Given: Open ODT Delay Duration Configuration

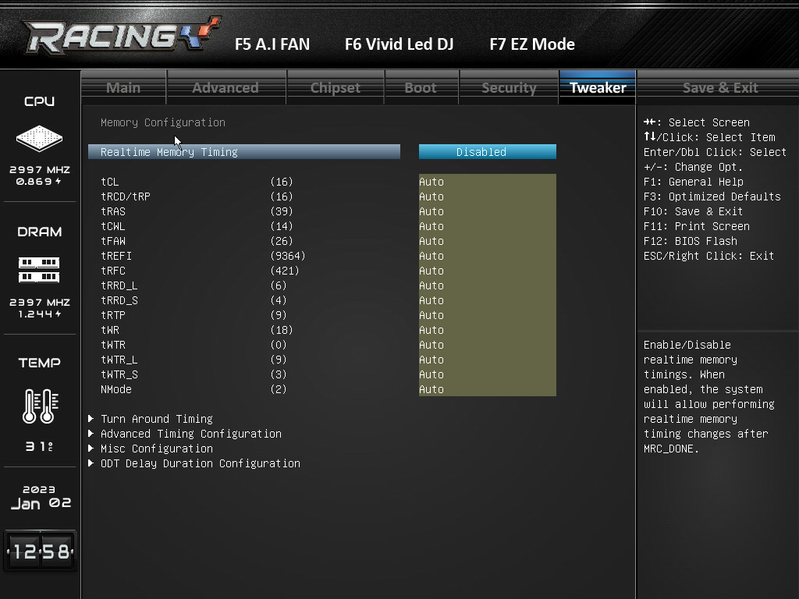Looking at the screenshot, I should pos(200,463).
